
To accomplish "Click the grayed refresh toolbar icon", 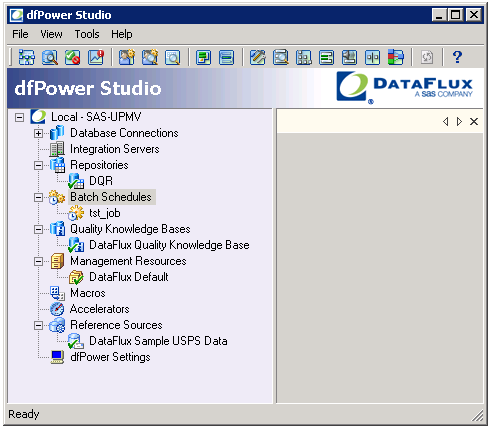I will (x=427, y=57).
